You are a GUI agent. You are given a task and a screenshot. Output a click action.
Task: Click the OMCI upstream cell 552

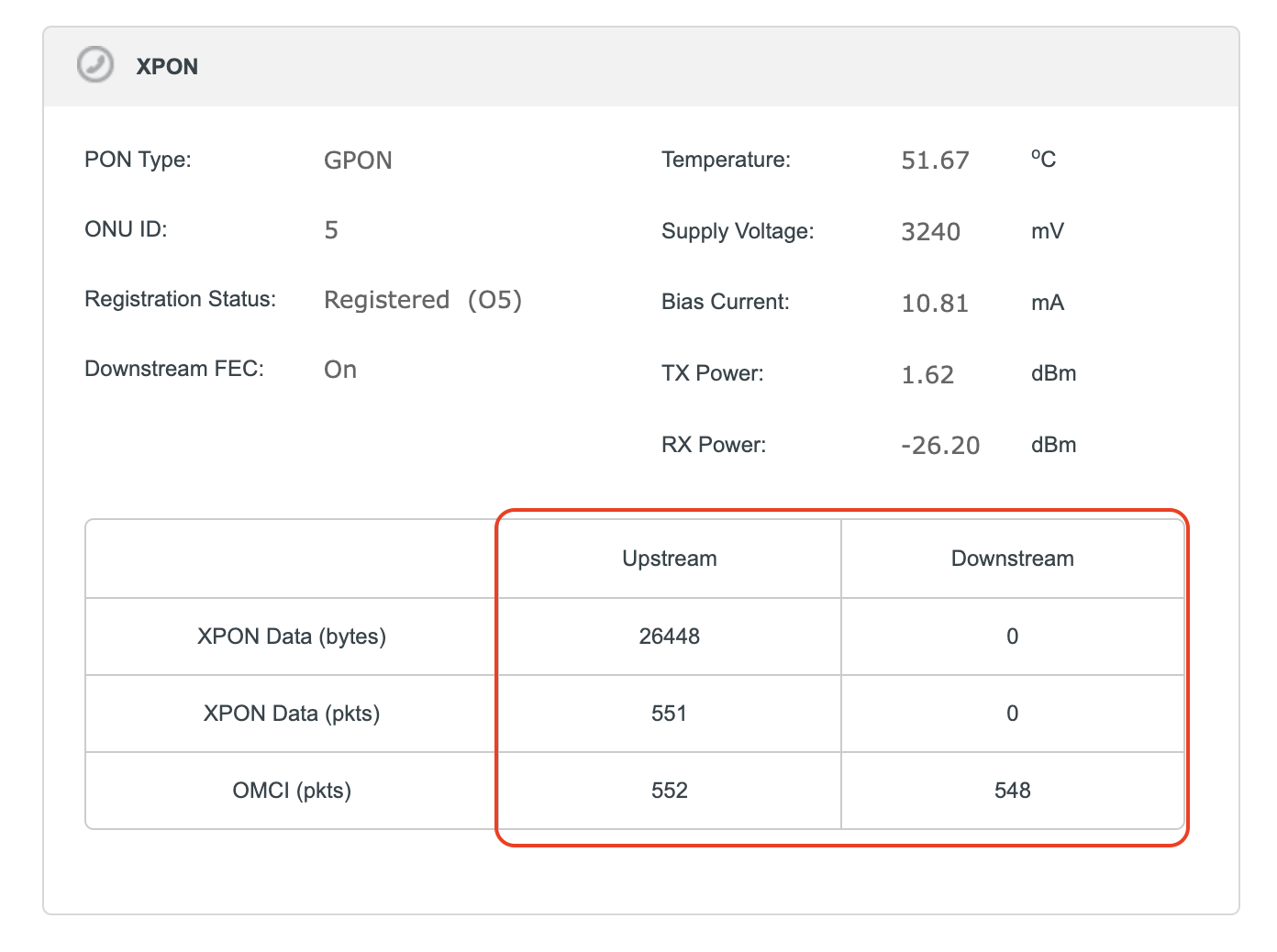[670, 791]
